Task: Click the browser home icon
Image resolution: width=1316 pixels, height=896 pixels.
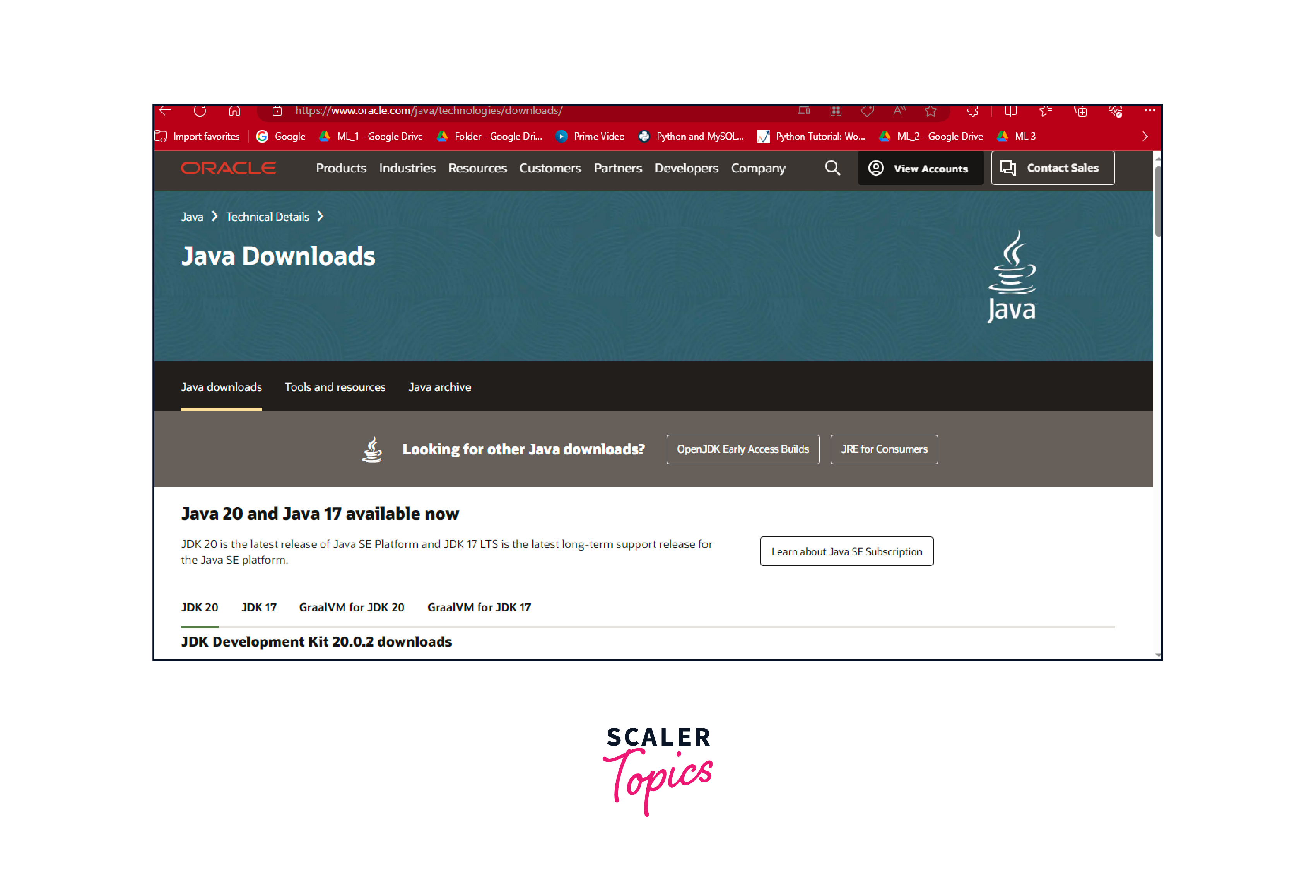Action: point(234,111)
